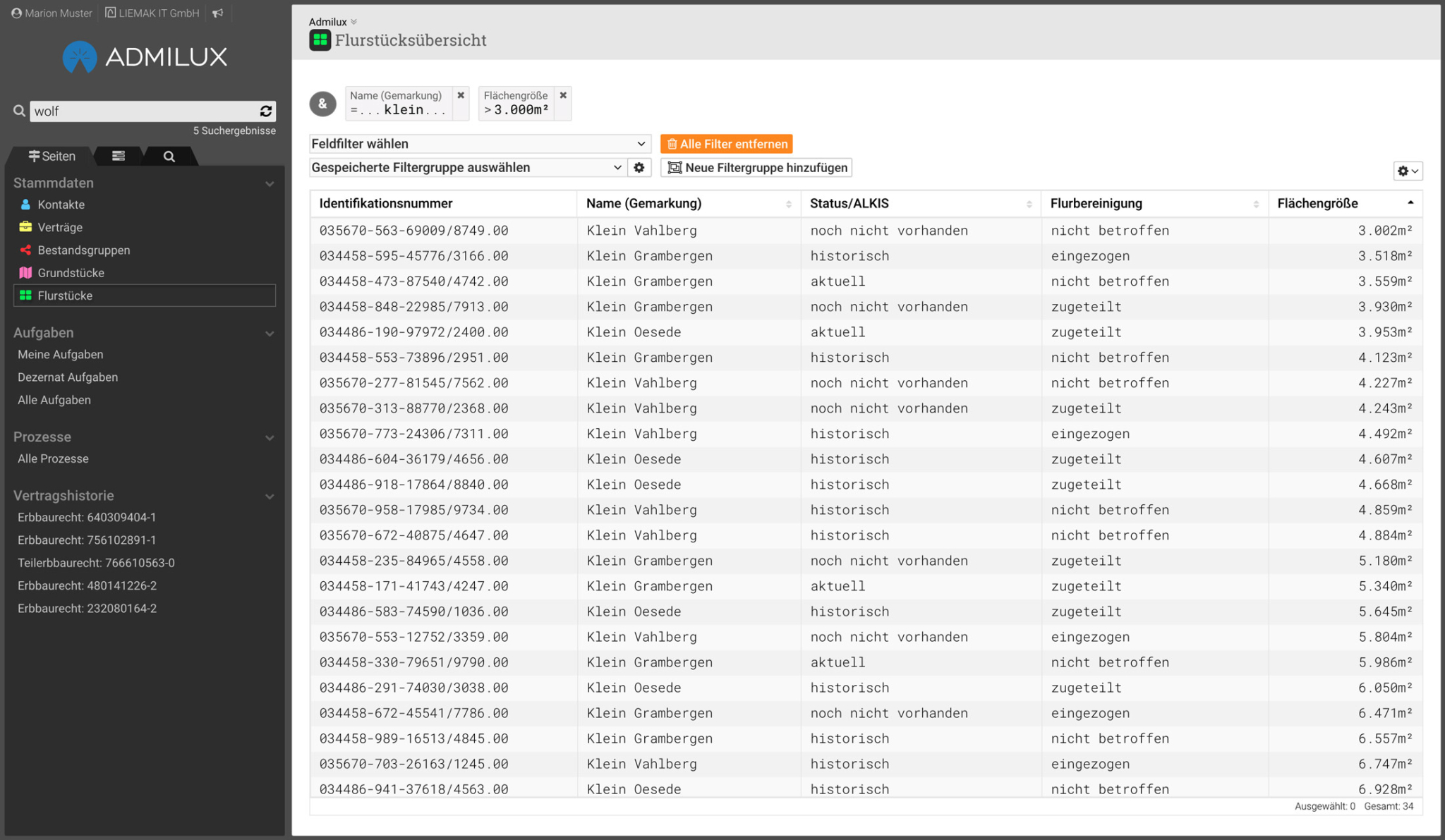Select row 034486-941-37618/4563.00
1445x840 pixels.
click(866, 788)
